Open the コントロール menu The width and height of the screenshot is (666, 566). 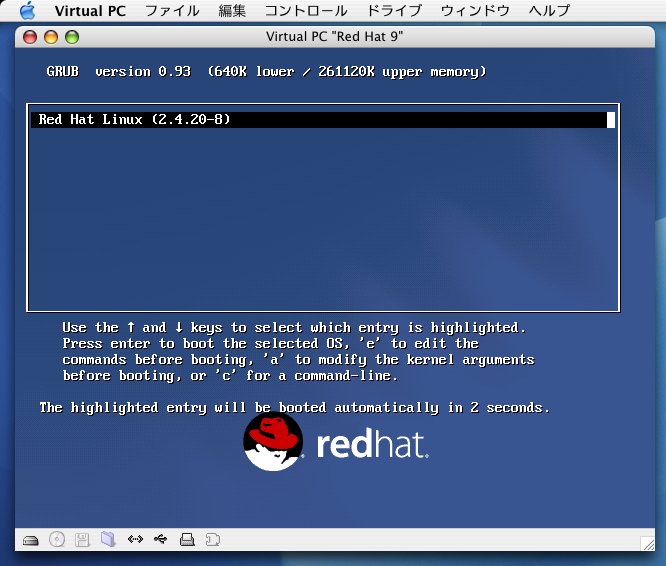click(x=306, y=11)
